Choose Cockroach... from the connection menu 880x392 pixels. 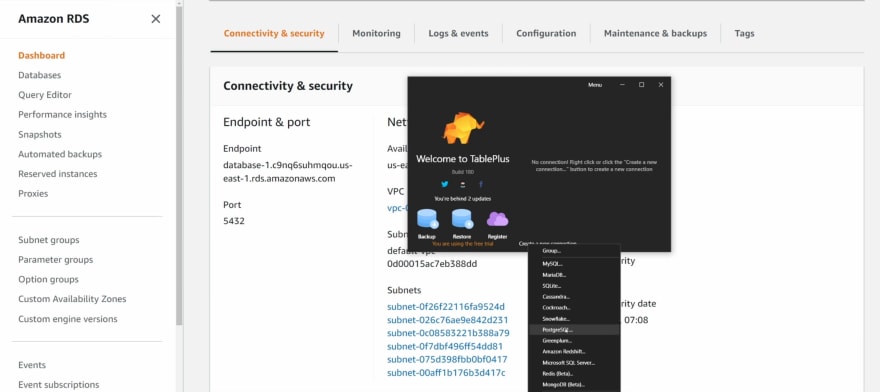tap(574, 308)
